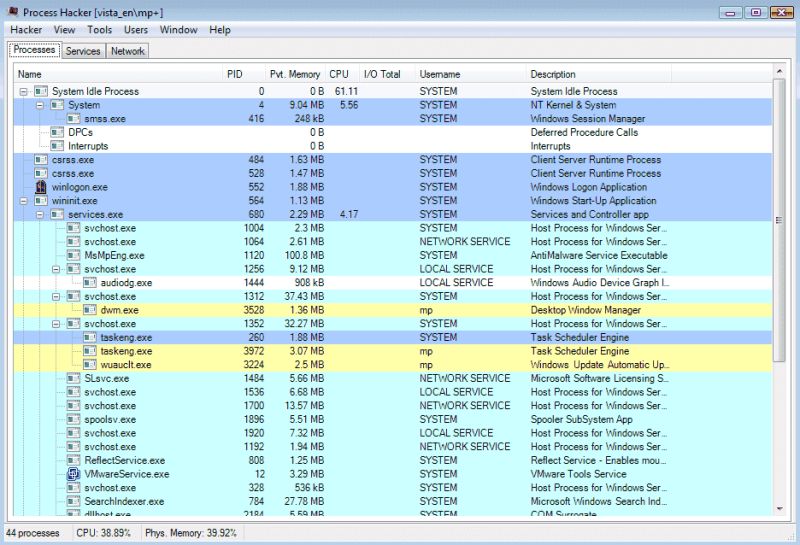Open the Hacker menu
Image resolution: width=800 pixels, height=545 pixels.
pyautogui.click(x=26, y=30)
